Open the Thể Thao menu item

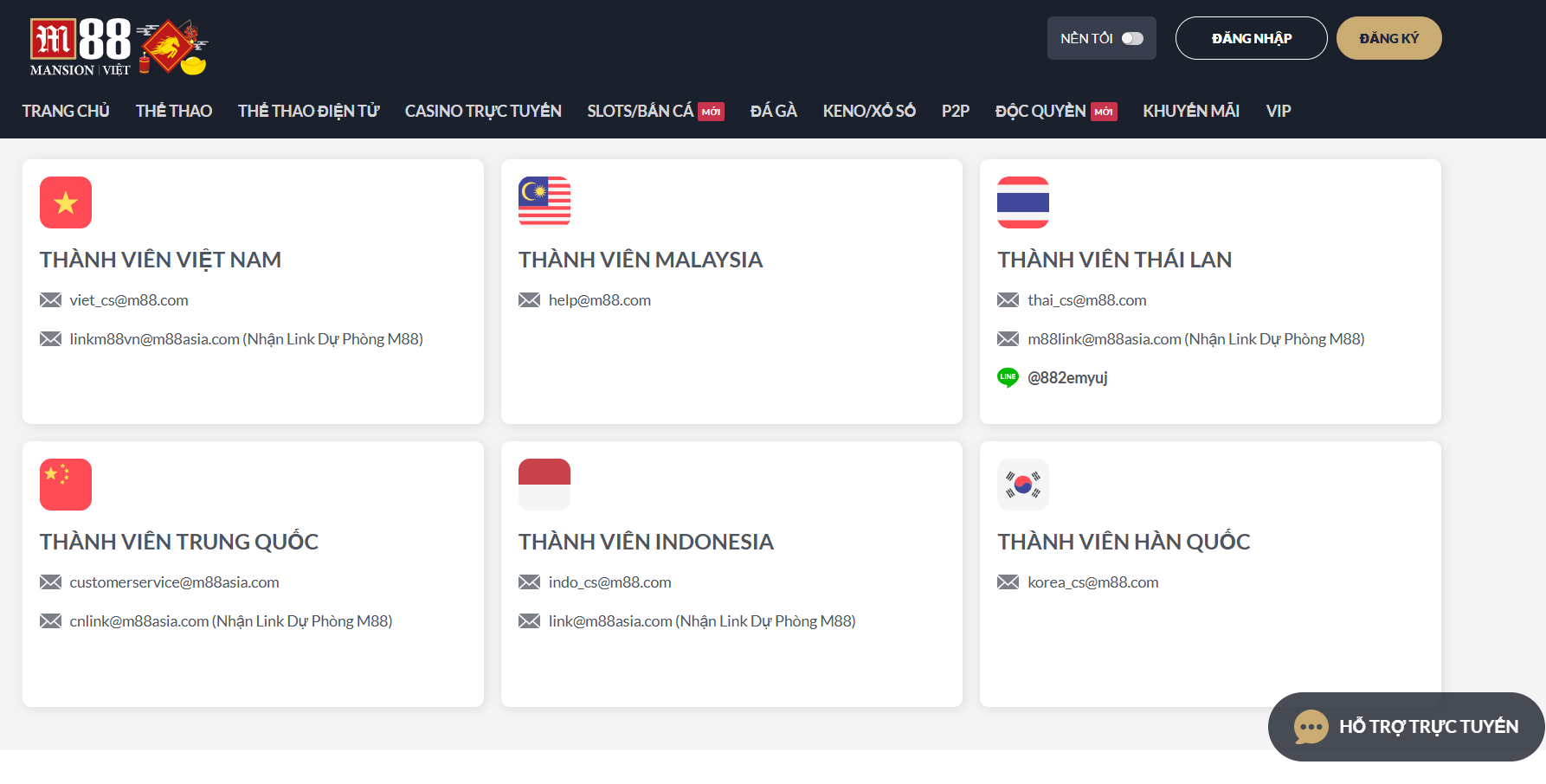point(174,111)
